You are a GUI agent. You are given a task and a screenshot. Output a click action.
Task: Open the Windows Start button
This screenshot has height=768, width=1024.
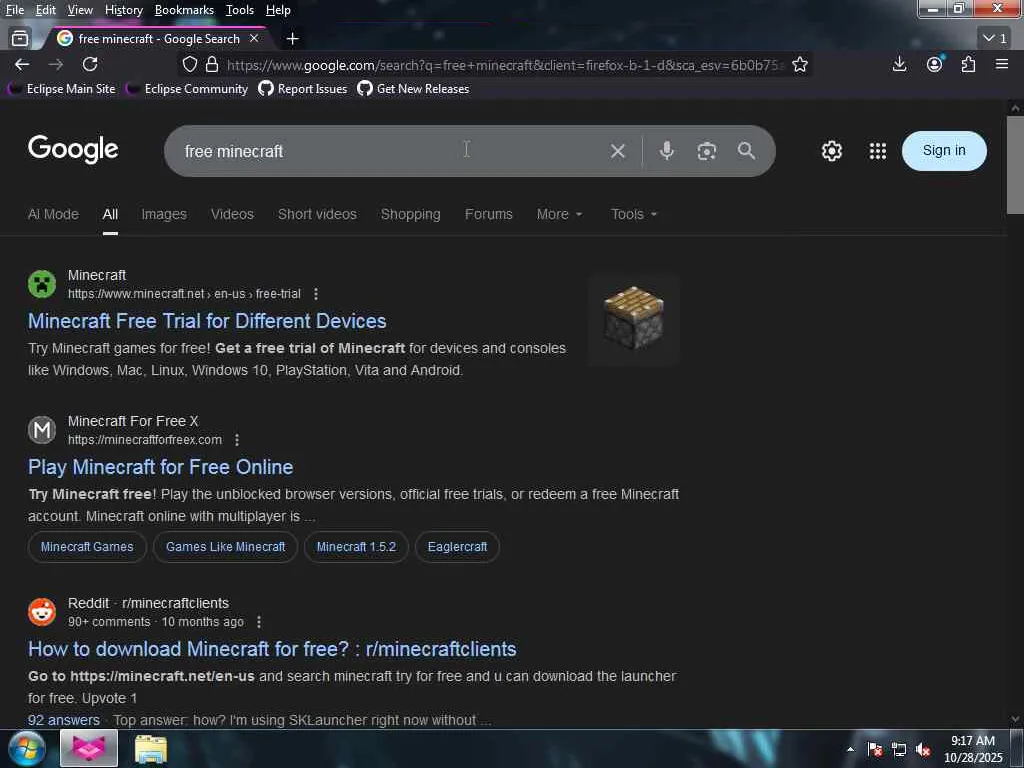(x=26, y=748)
